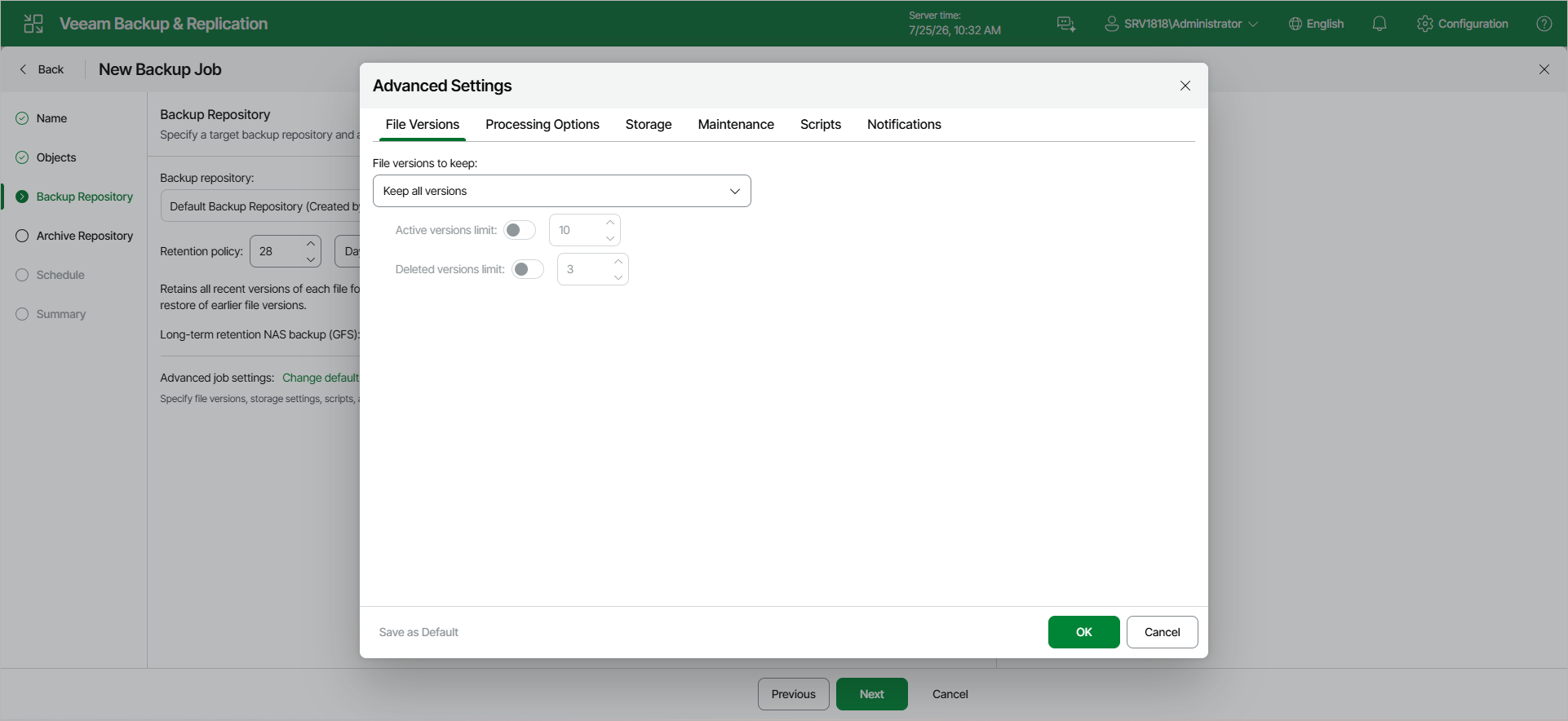1568x721 pixels.
Task: Enable the Active versions limit toggle
Action: 520,230
